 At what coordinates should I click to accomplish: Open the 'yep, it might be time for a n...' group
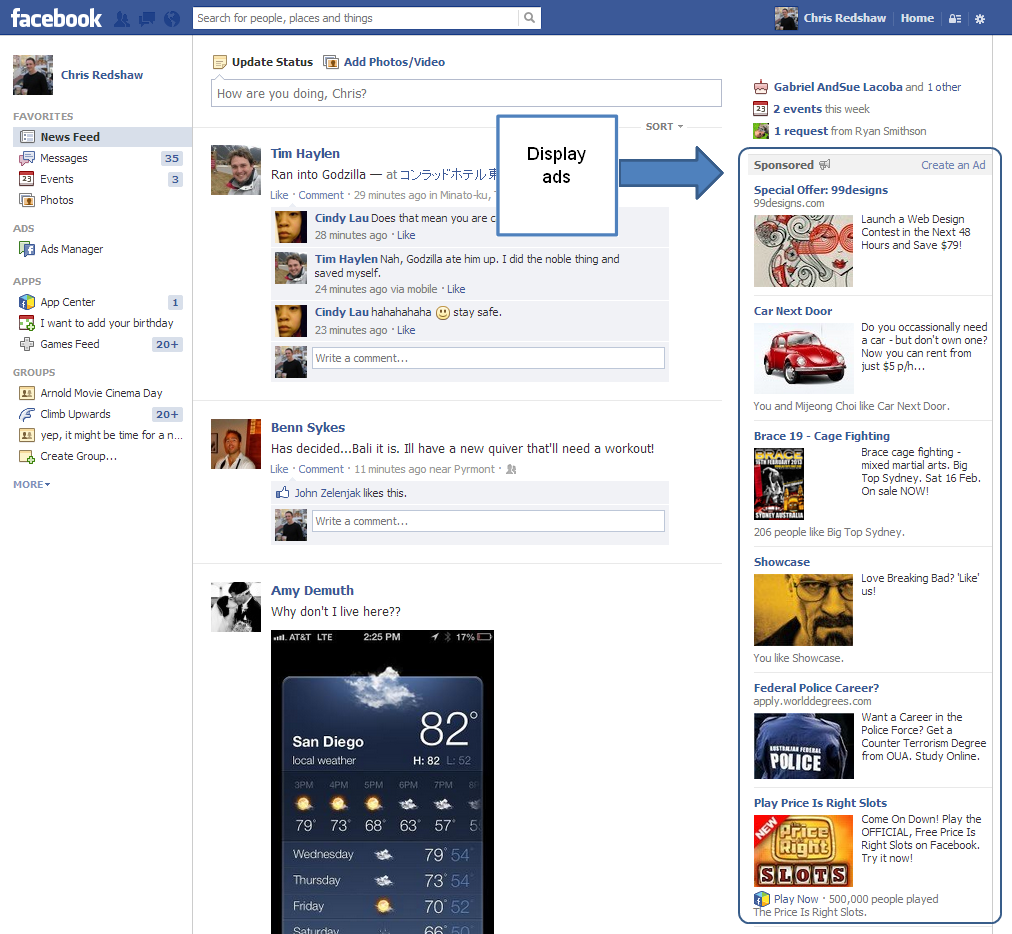111,435
